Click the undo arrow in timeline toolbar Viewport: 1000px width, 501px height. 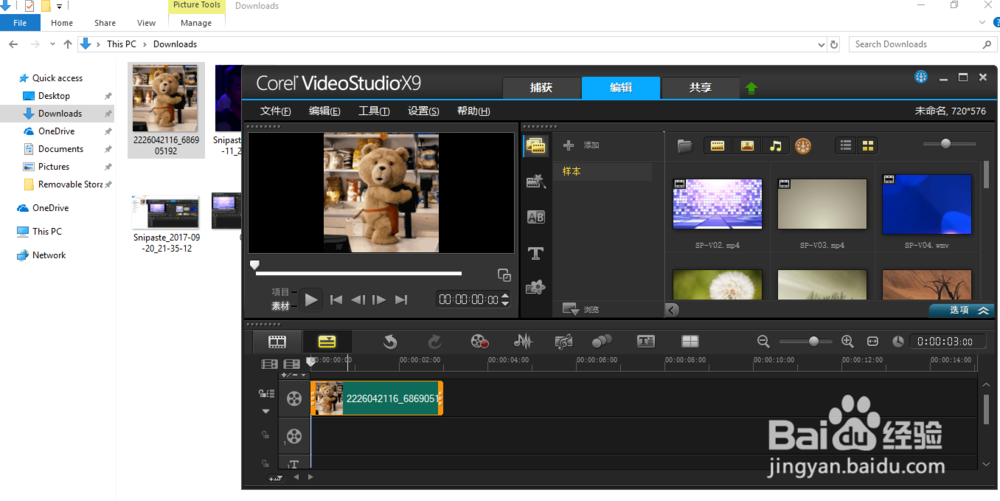[390, 342]
